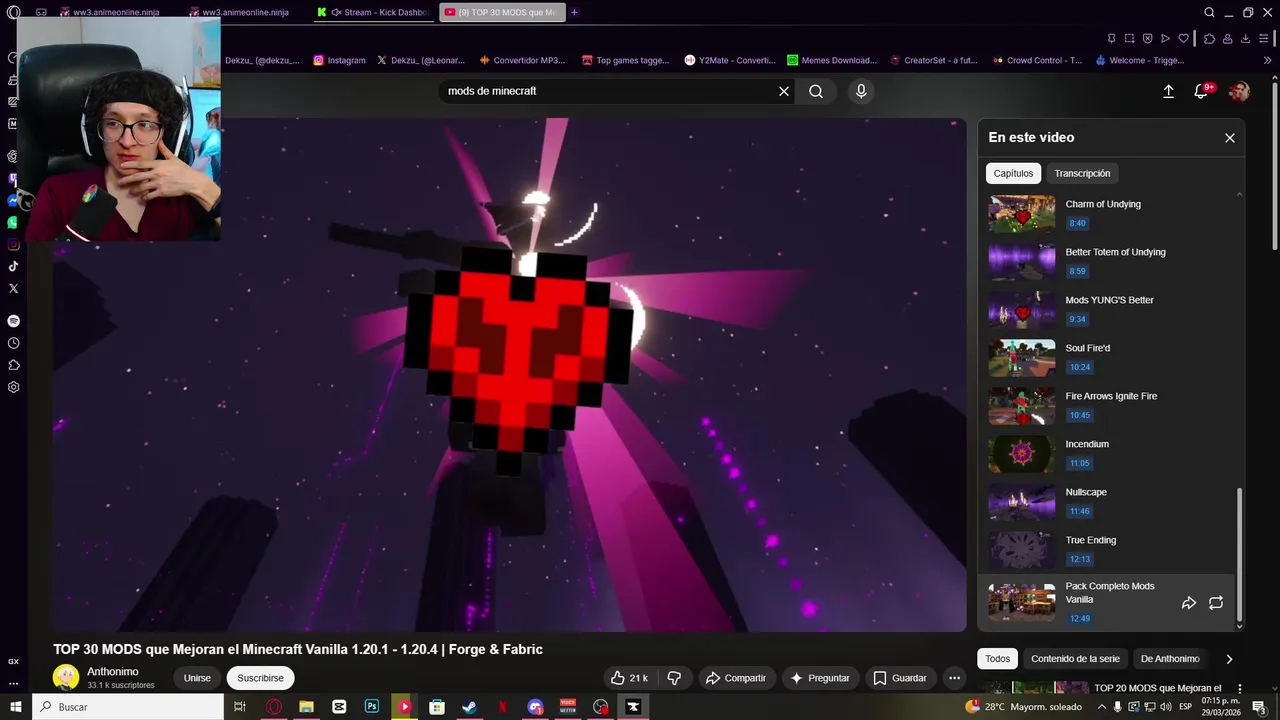
Task: Click the Suscribirse button
Action: point(260,678)
